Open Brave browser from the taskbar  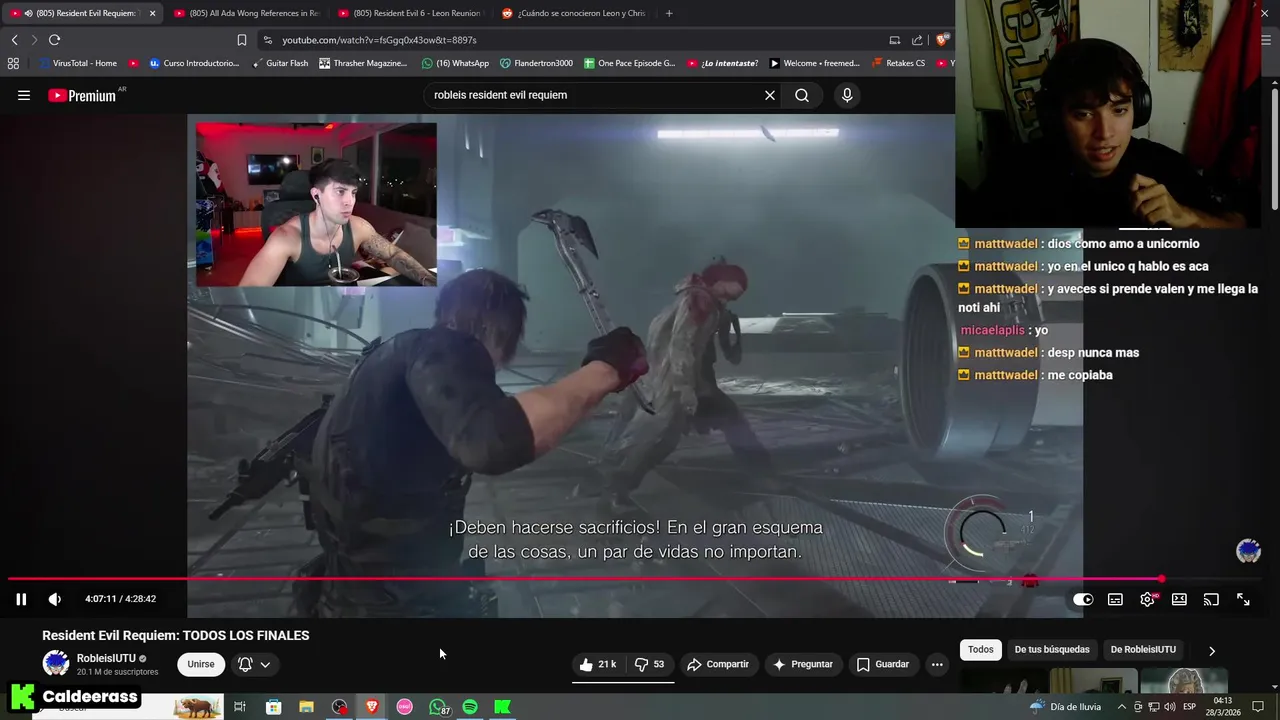click(372, 707)
